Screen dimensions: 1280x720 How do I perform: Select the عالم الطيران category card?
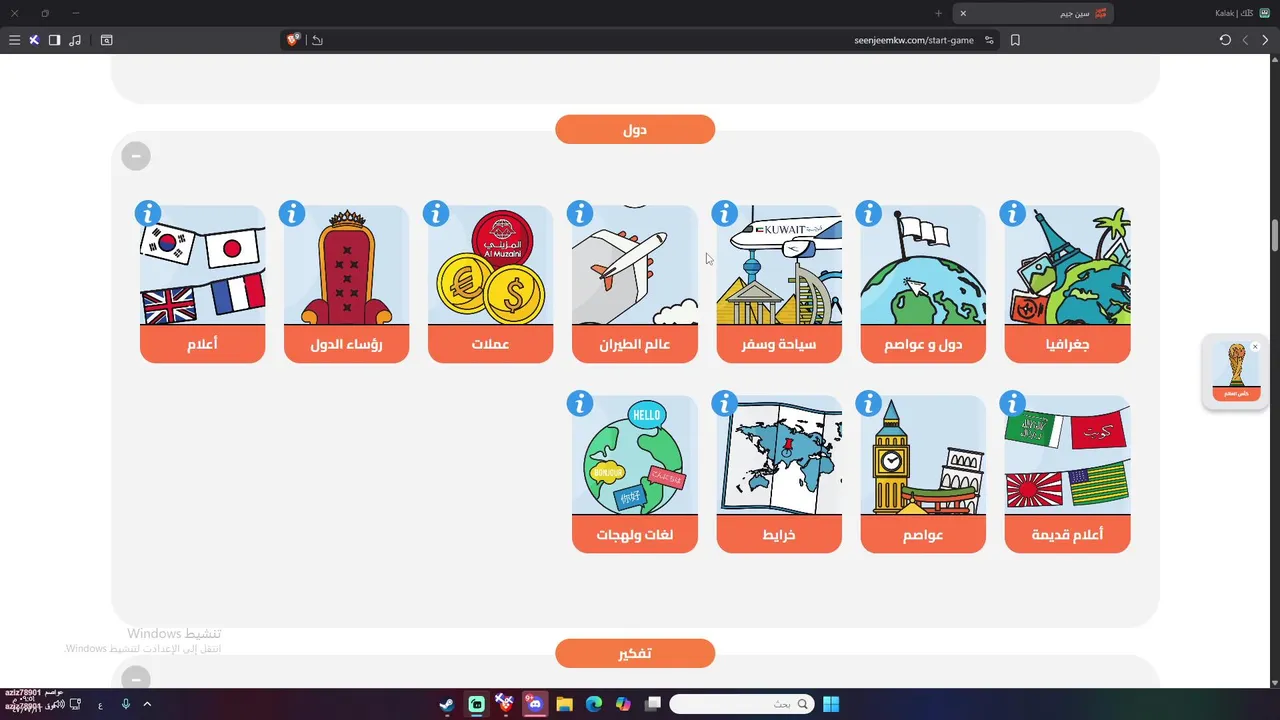click(635, 284)
